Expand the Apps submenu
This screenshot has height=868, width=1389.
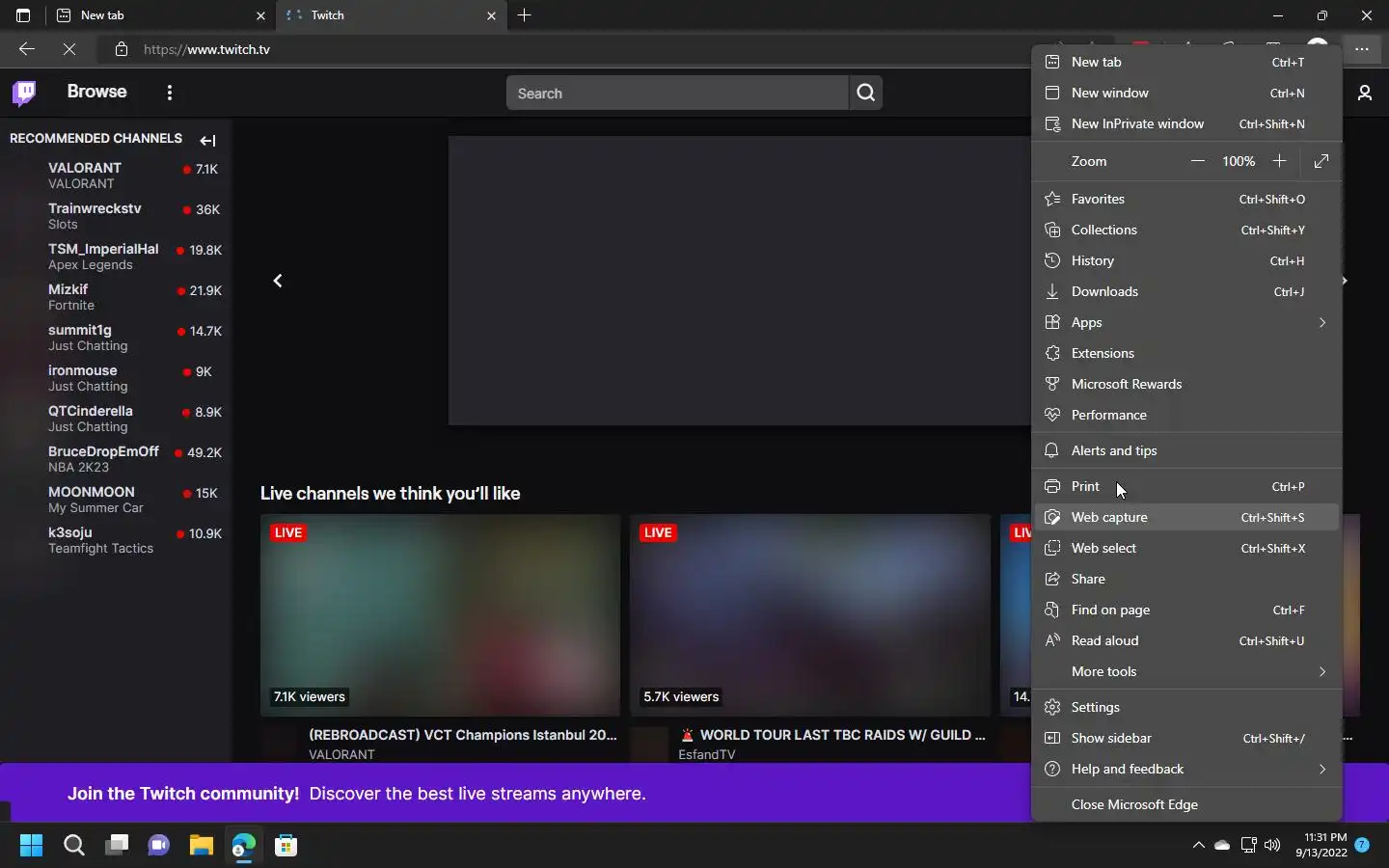pos(1186,322)
